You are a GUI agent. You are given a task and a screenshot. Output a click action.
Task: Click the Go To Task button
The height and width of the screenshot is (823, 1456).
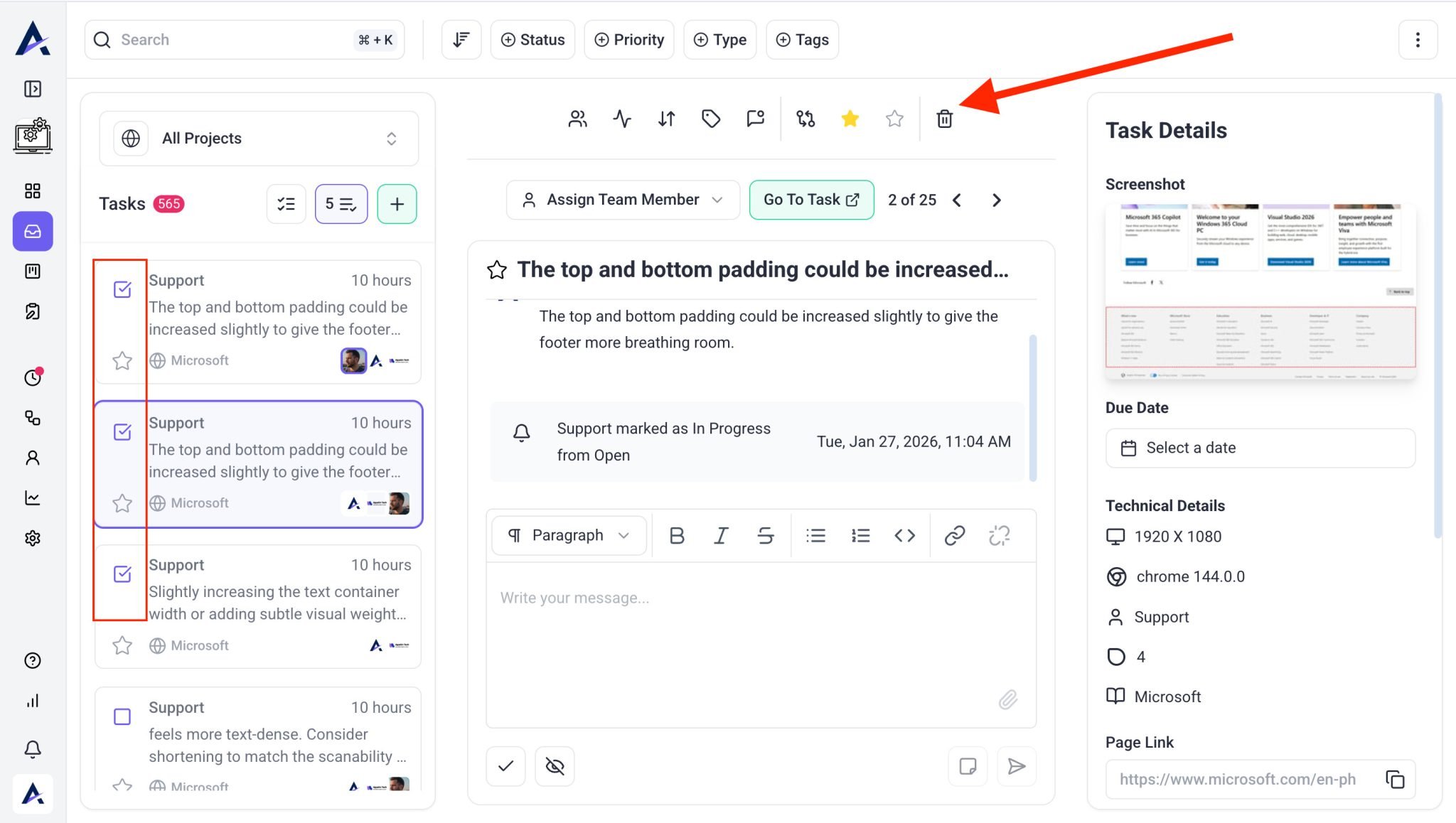[811, 200]
